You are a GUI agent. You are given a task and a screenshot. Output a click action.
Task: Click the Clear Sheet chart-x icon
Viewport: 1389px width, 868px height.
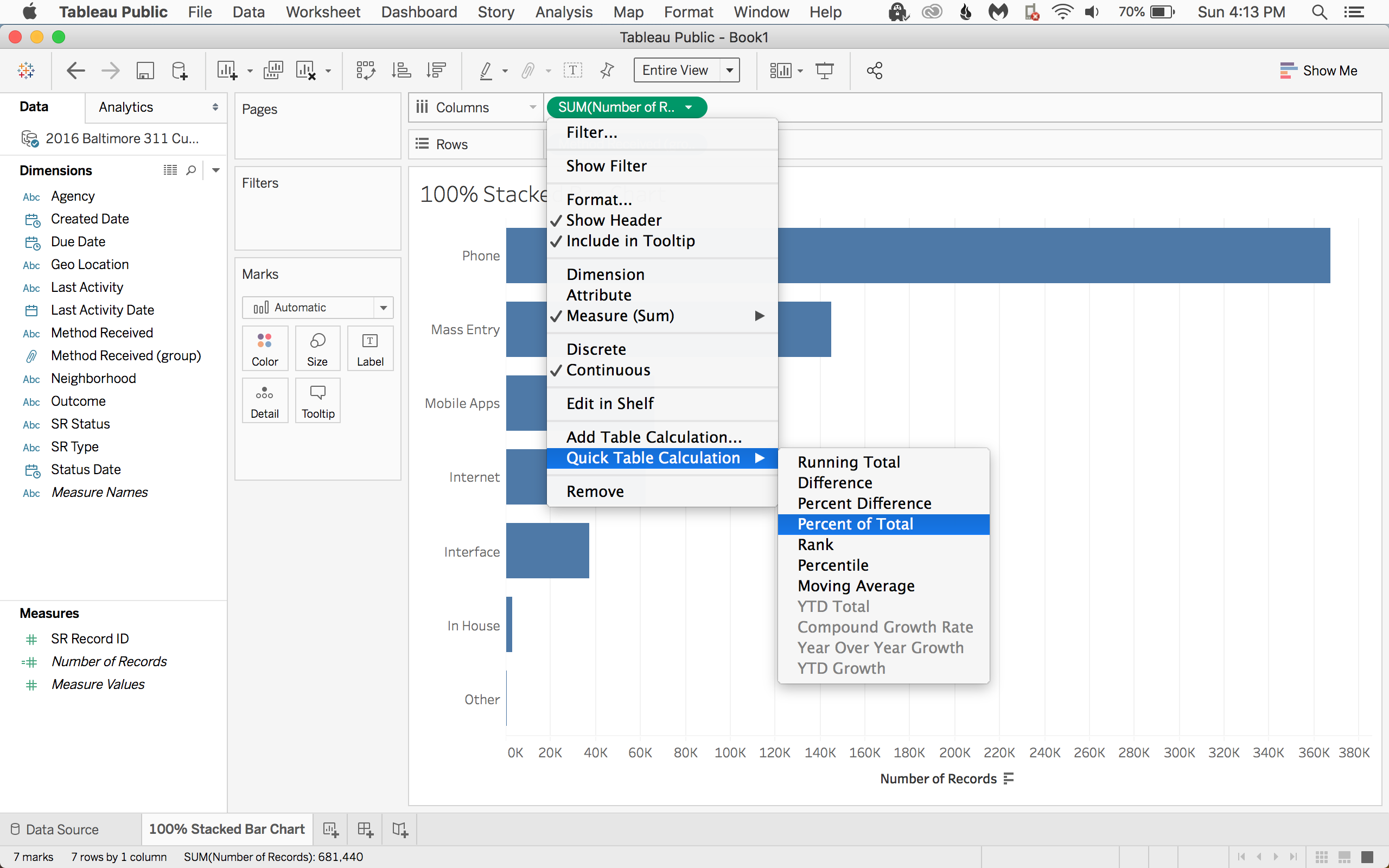pyautogui.click(x=305, y=71)
